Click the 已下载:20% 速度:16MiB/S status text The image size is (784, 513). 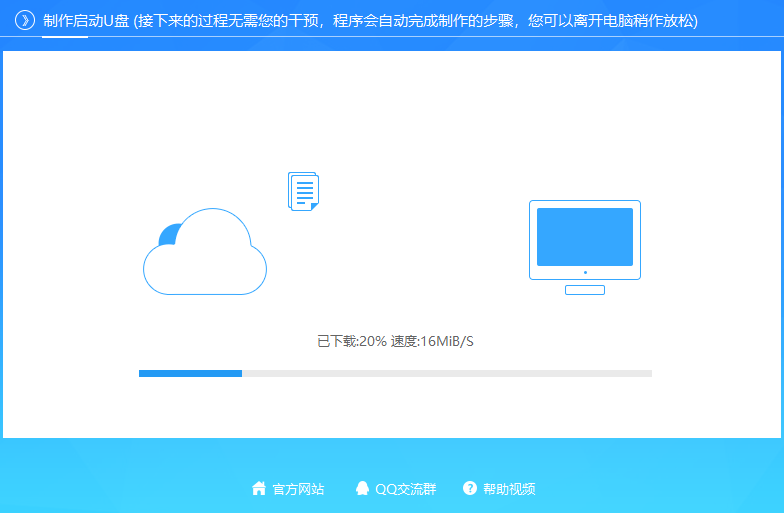pyautogui.click(x=396, y=342)
